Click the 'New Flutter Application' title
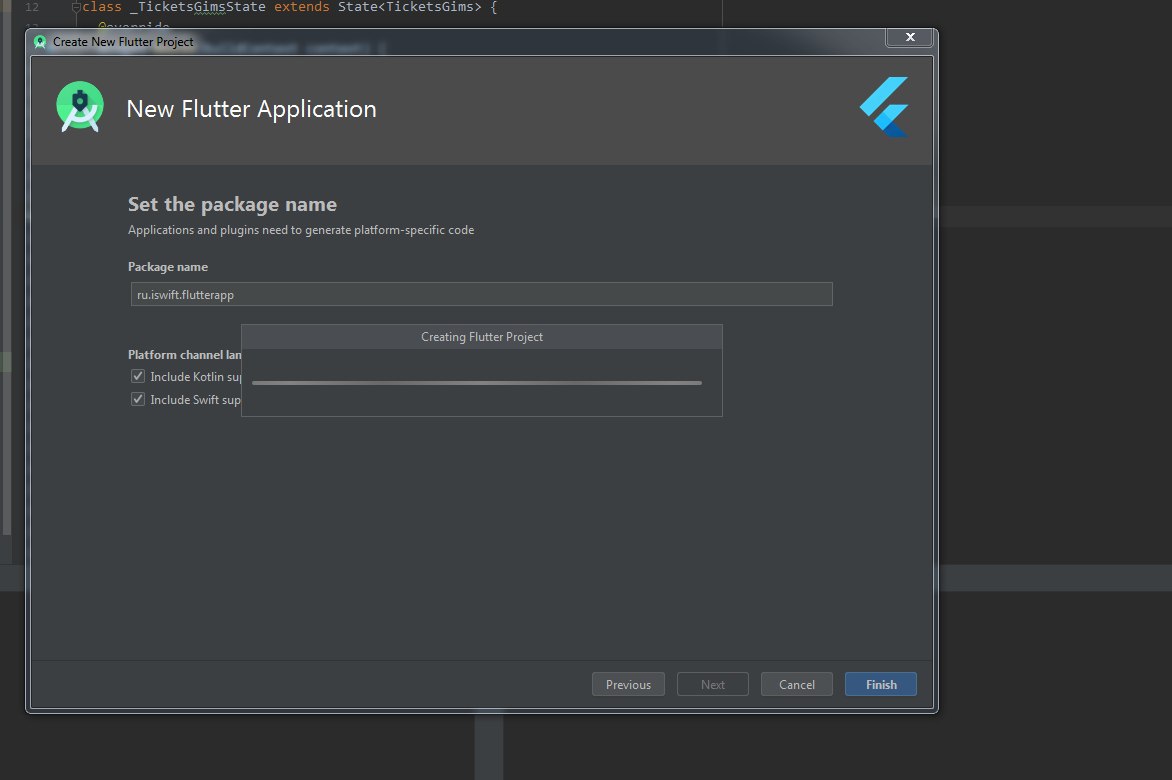The height and width of the screenshot is (780, 1172). click(x=251, y=109)
